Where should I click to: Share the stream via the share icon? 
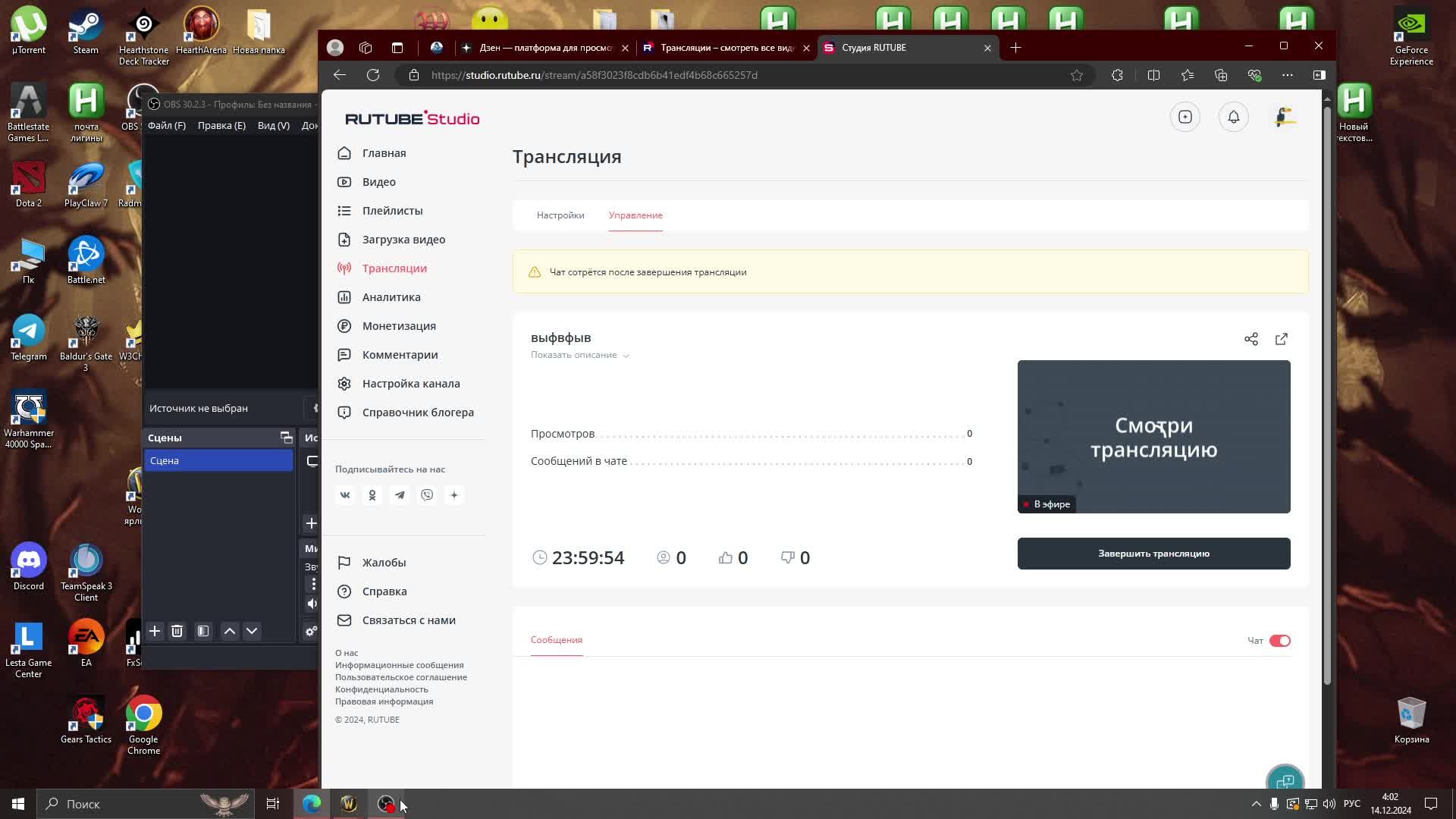pos(1251,339)
